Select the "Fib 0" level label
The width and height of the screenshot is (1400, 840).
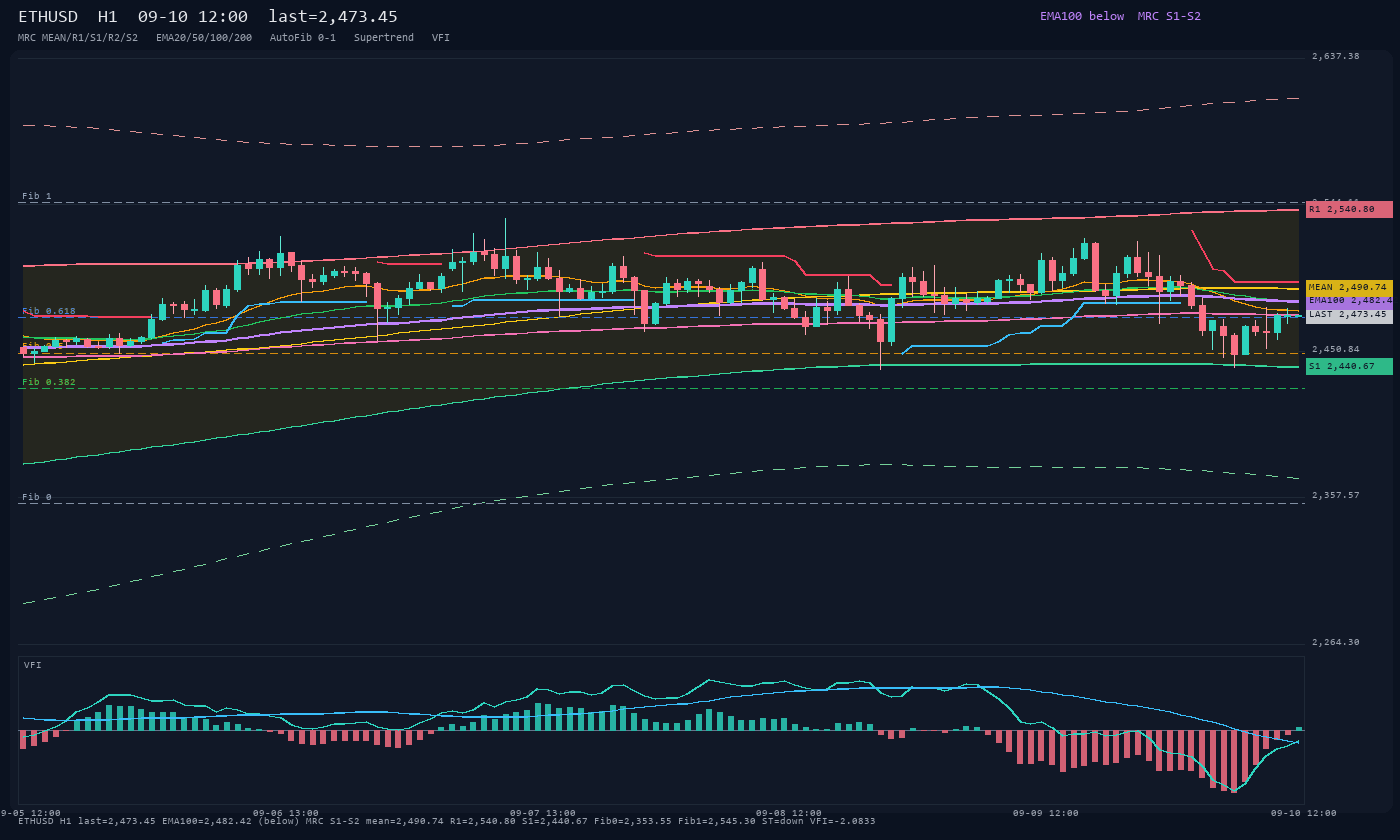pyautogui.click(x=37, y=497)
